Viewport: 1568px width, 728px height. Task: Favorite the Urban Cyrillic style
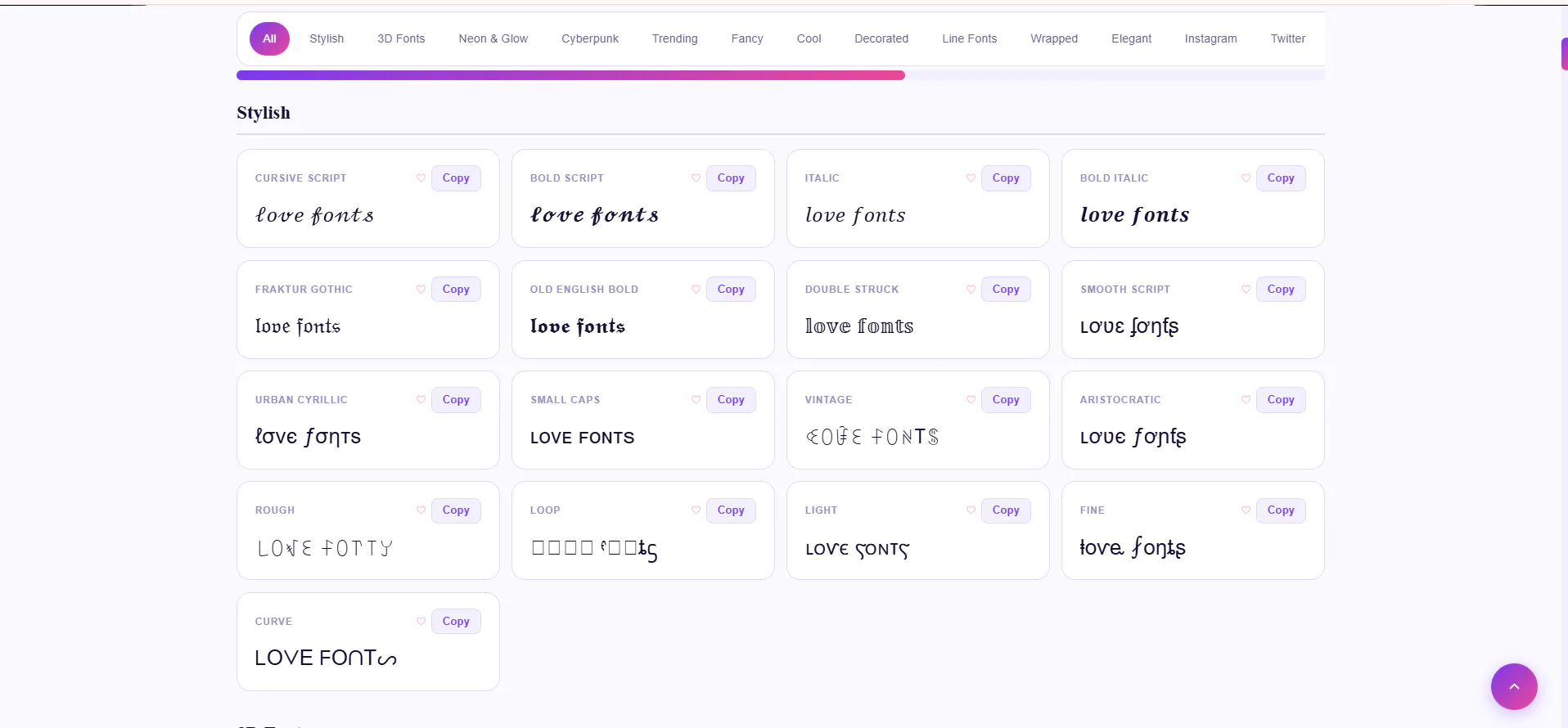point(421,400)
